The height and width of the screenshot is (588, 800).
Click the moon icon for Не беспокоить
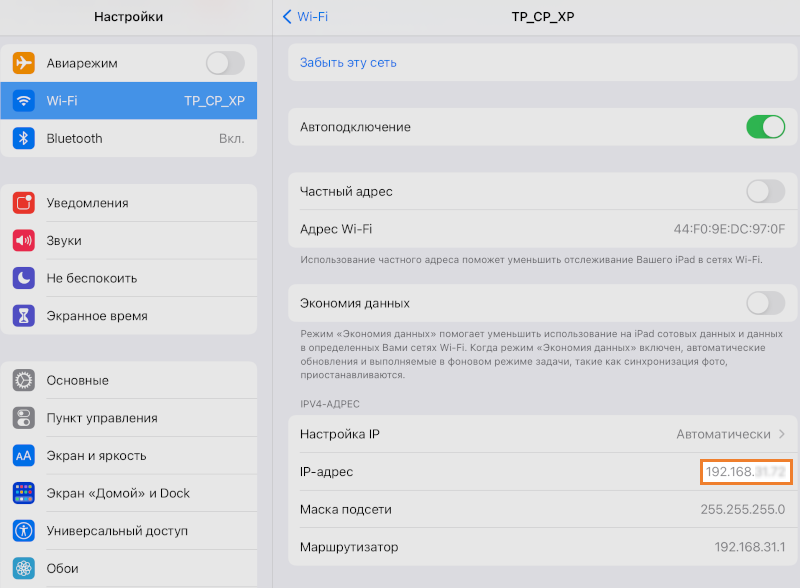pyautogui.click(x=24, y=278)
